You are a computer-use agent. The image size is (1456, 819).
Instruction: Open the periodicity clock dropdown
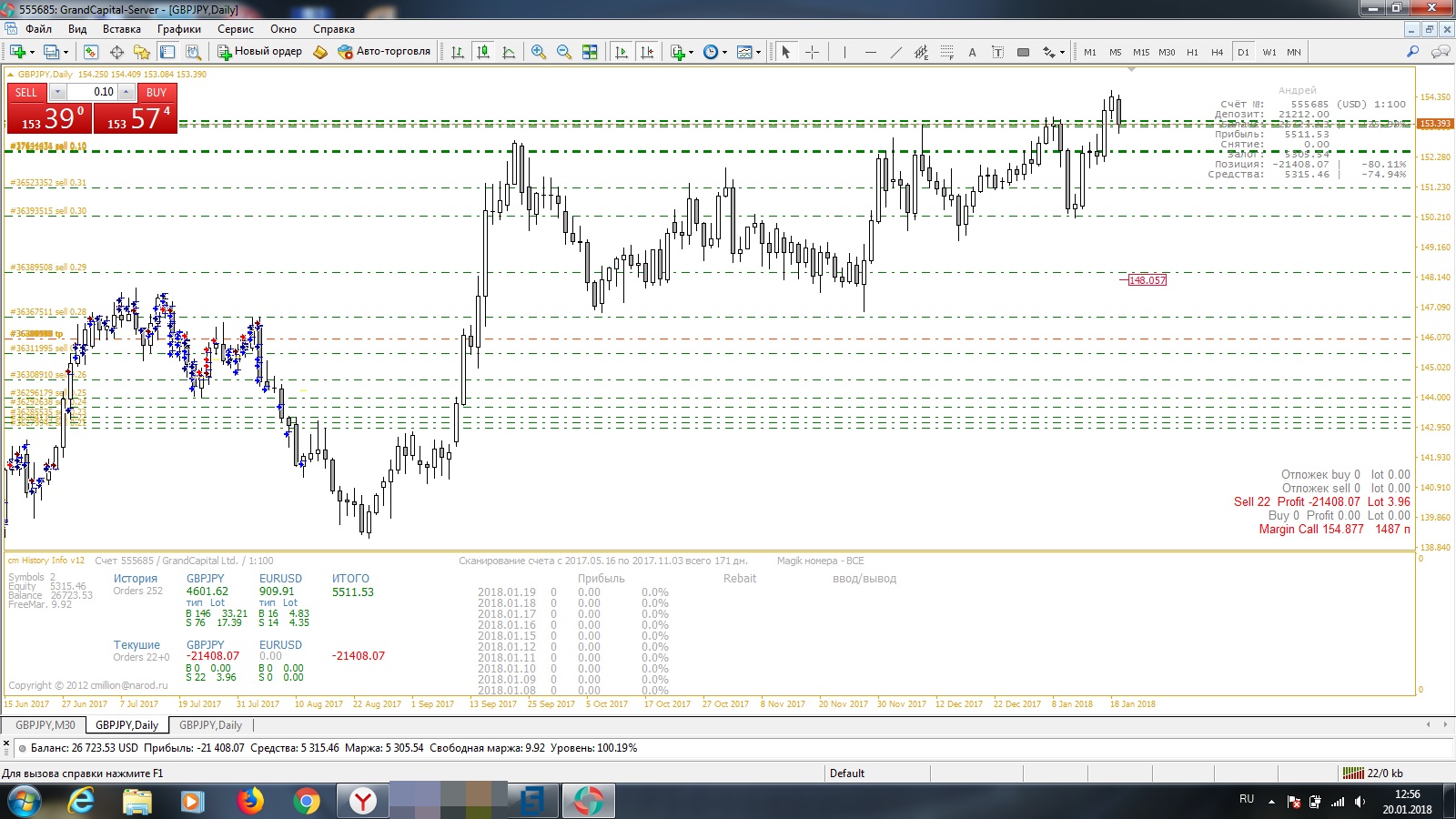[x=724, y=52]
